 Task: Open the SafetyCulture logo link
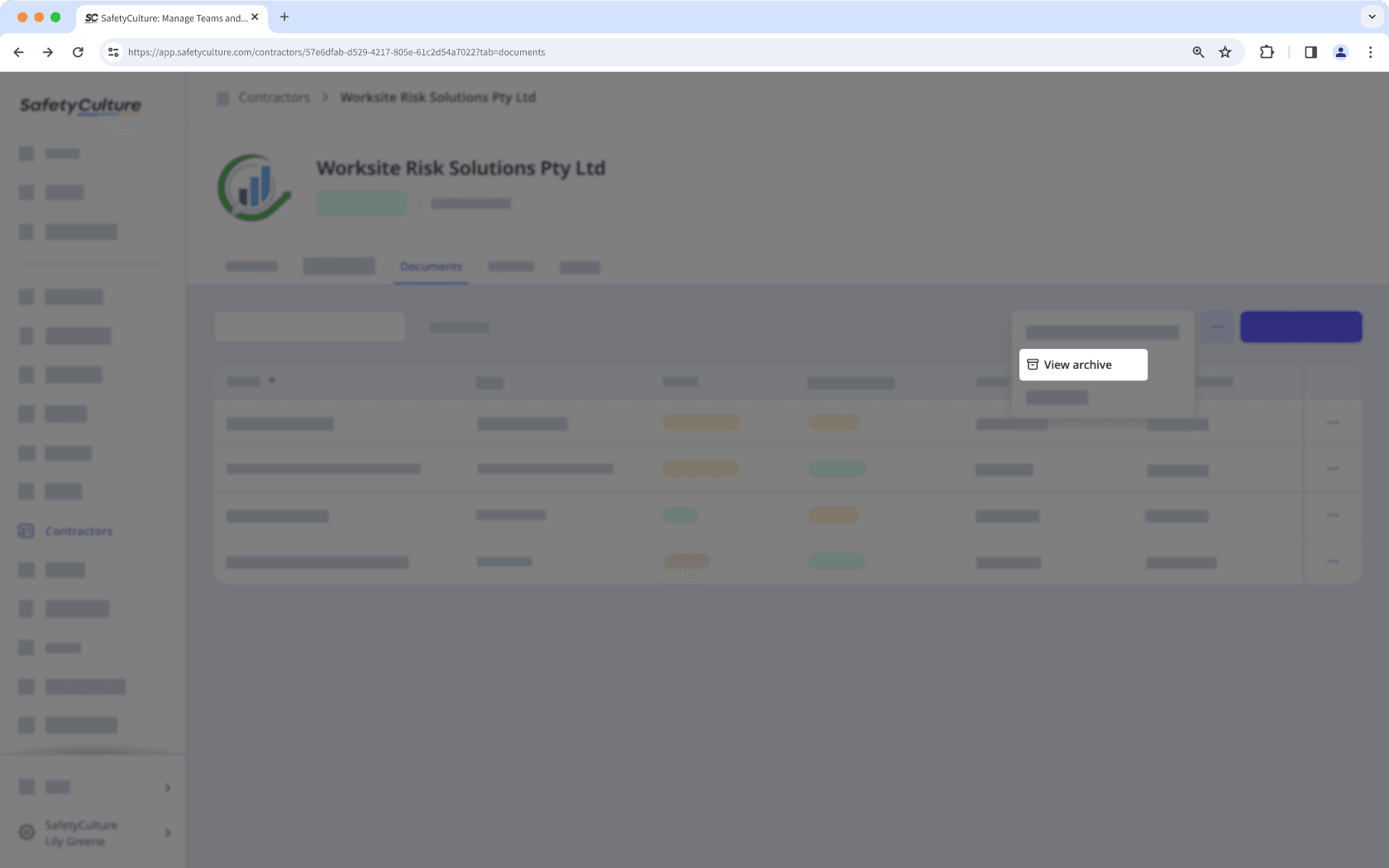(79, 106)
